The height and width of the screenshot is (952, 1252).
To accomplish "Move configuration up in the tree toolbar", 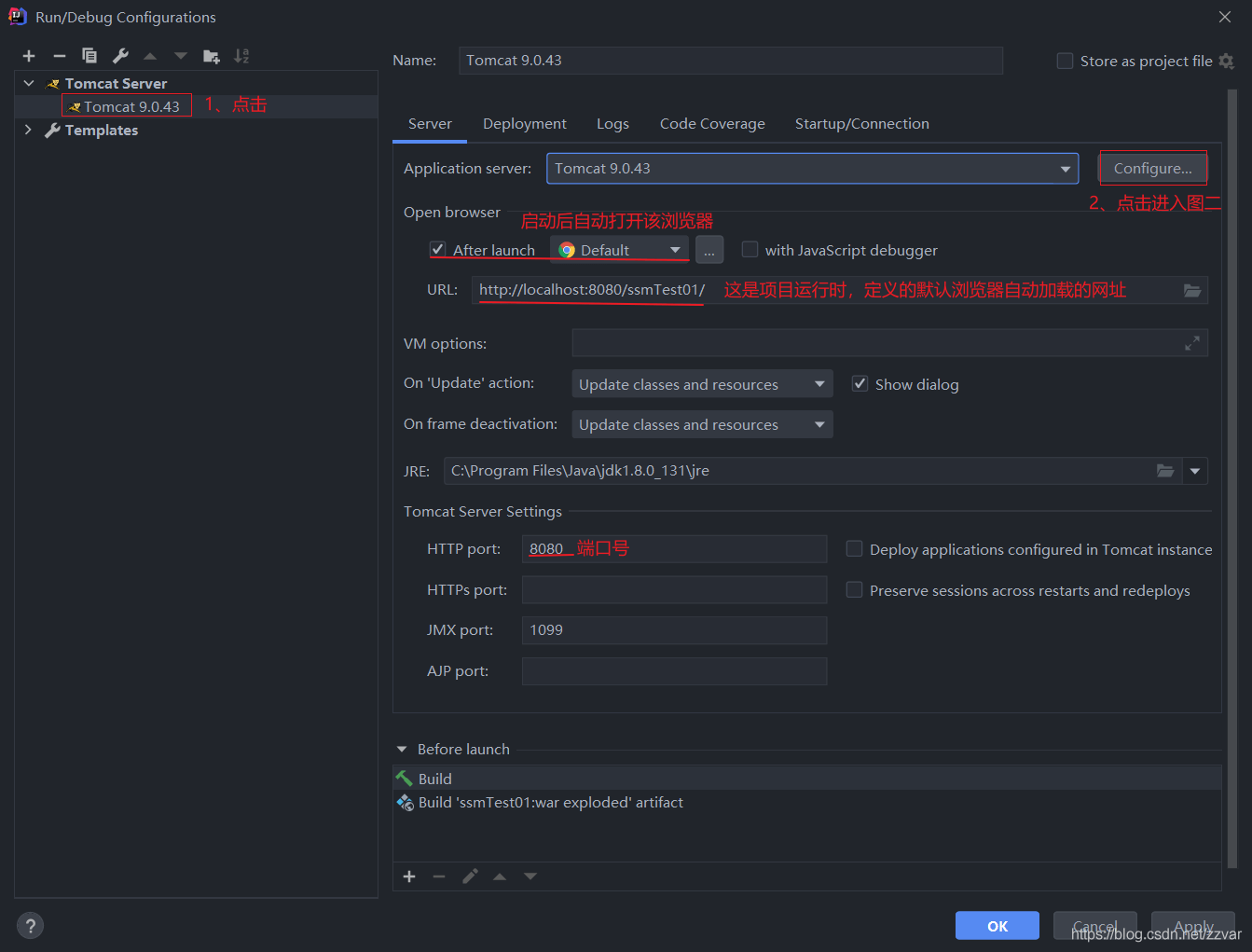I will point(150,56).
